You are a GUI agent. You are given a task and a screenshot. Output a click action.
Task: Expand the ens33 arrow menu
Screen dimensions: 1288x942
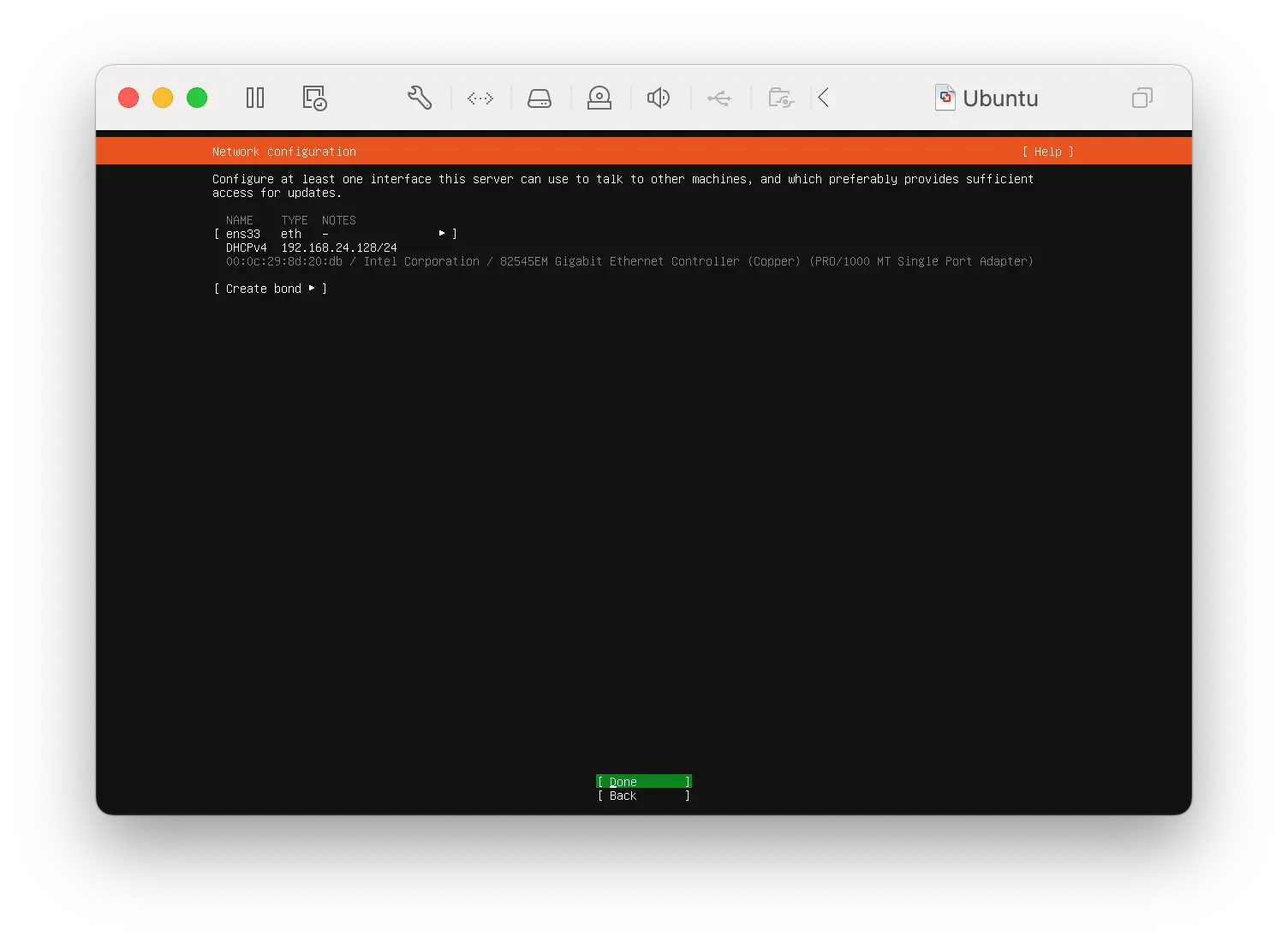[442, 233]
